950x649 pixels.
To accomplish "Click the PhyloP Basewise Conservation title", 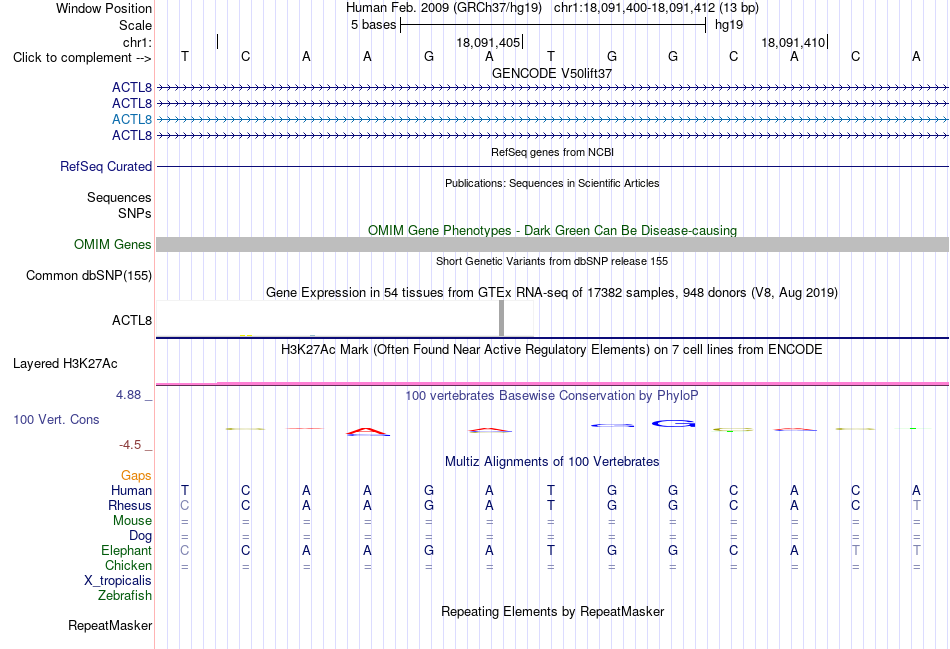I will [x=552, y=396].
